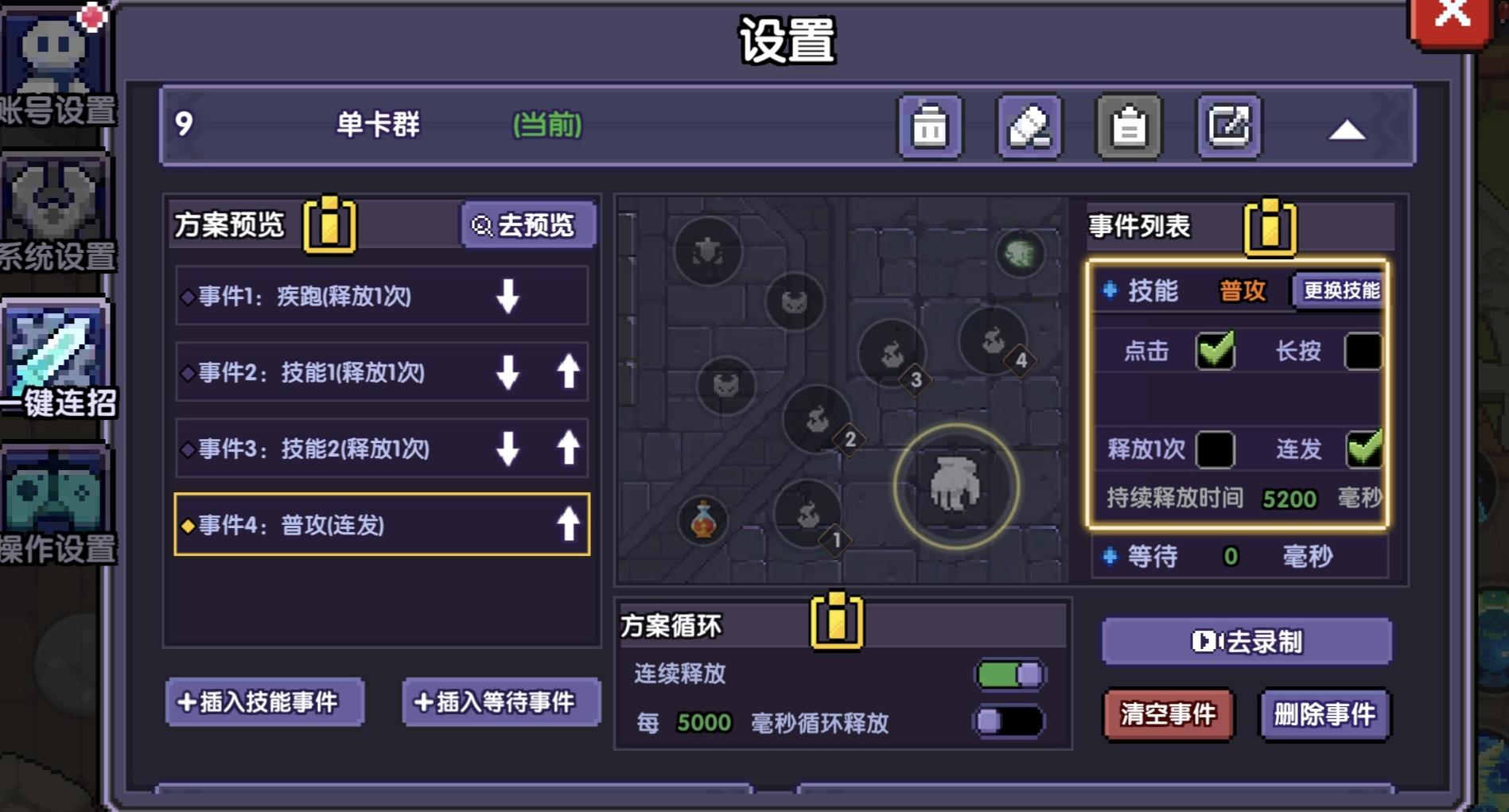Check the 长按 checkbox
This screenshot has width=1509, height=812.
pyautogui.click(x=1363, y=351)
